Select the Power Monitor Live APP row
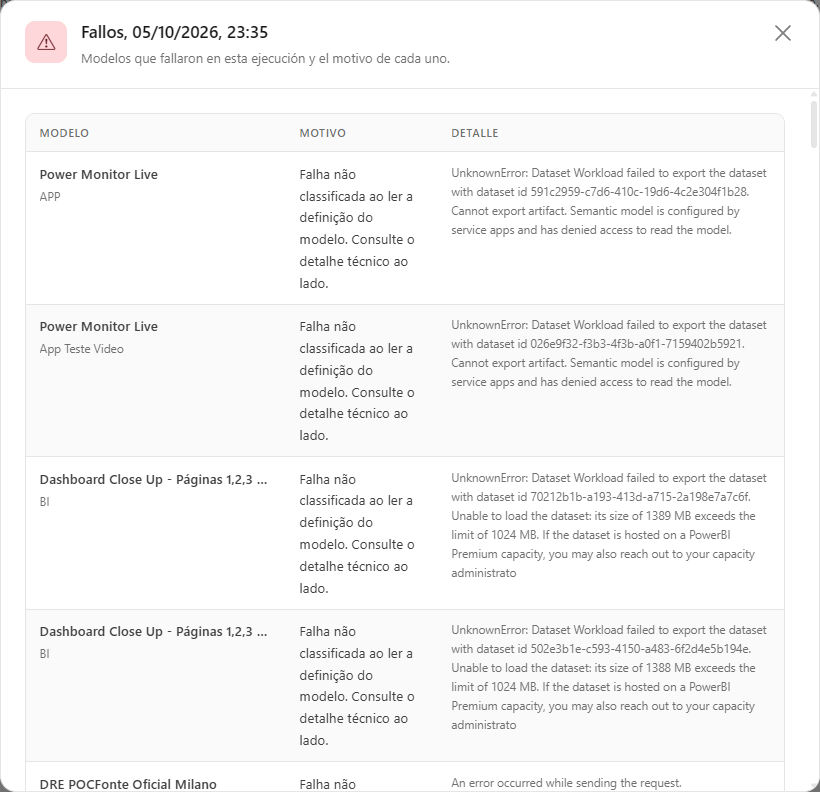Viewport: 820px width, 792px height. pyautogui.click(x=405, y=228)
